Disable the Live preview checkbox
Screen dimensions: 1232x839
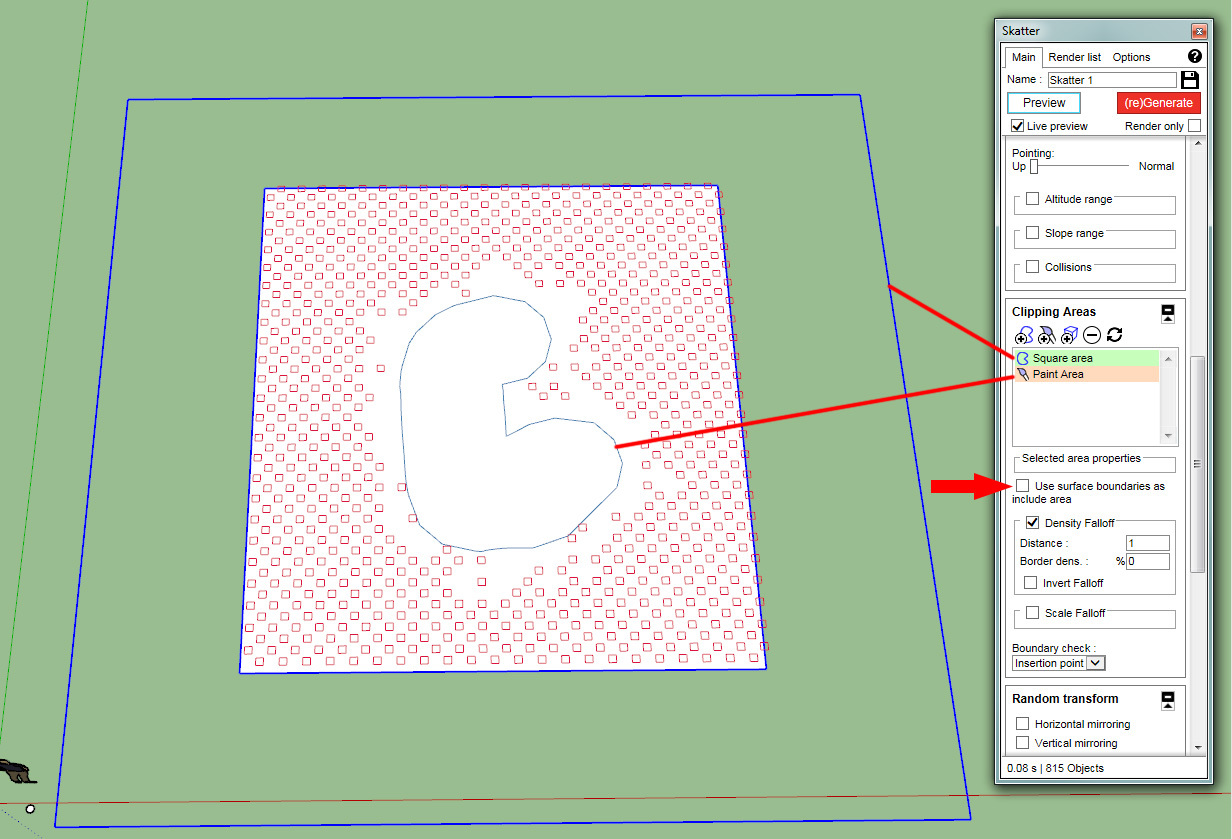point(1018,126)
